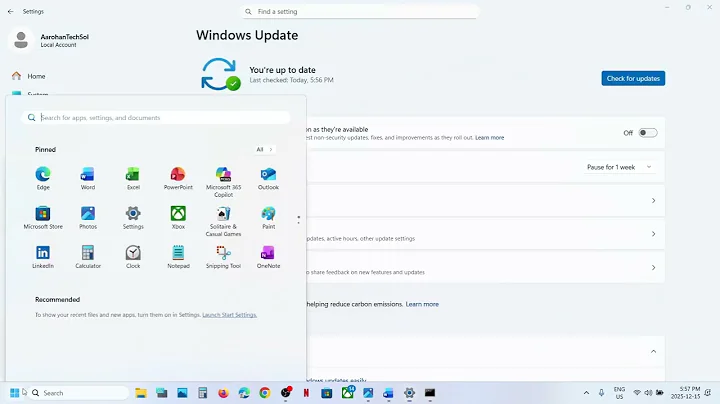Open OneNote from pinned apps

(268, 257)
